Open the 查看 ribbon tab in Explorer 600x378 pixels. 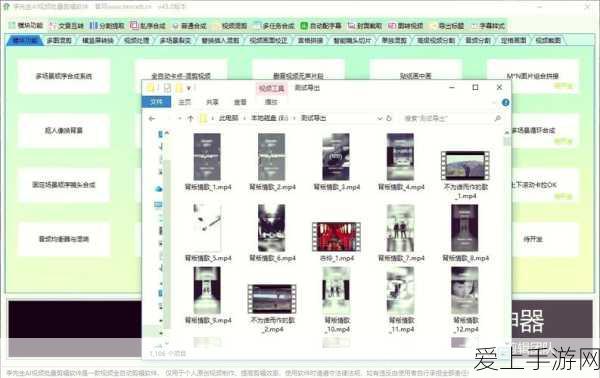[x=240, y=102]
